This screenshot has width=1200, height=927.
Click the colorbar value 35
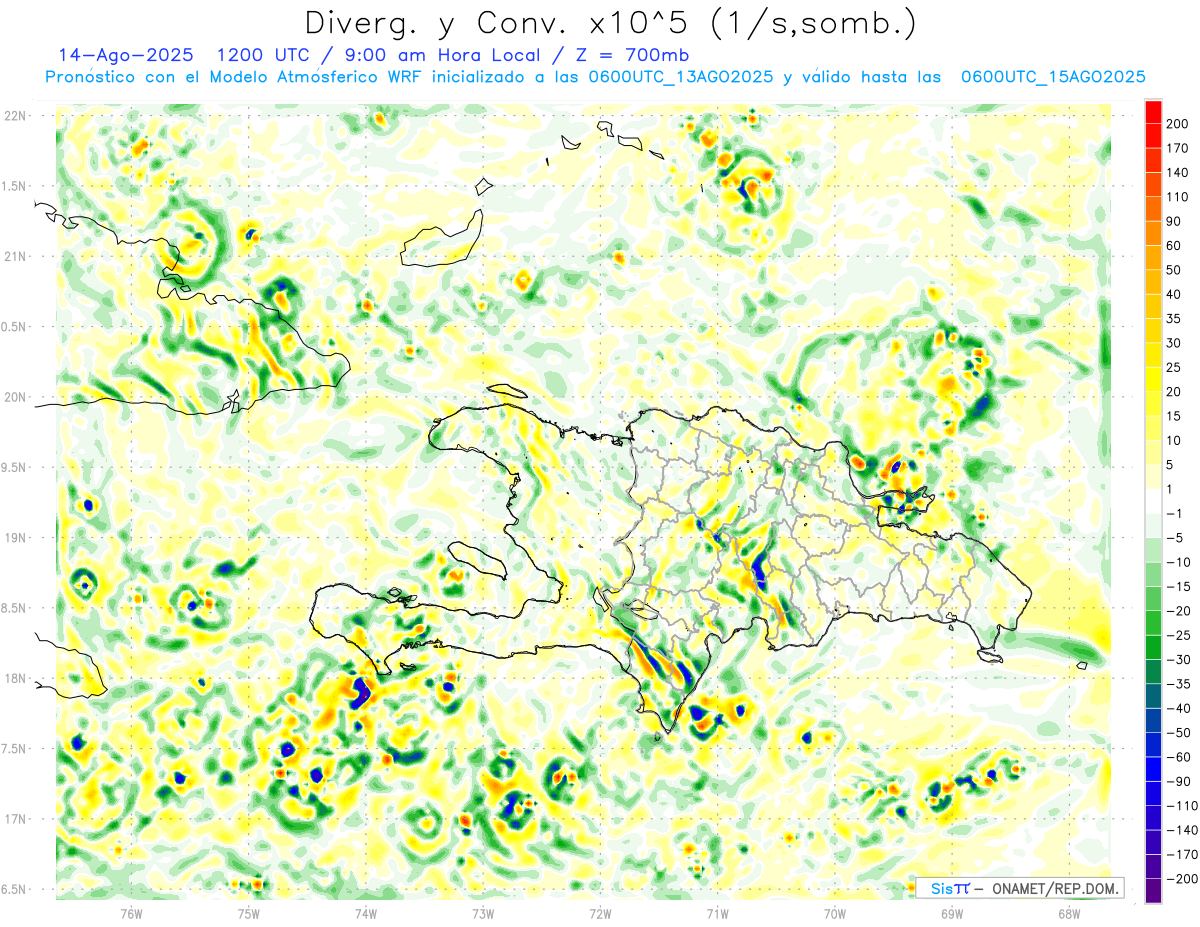click(x=1175, y=319)
